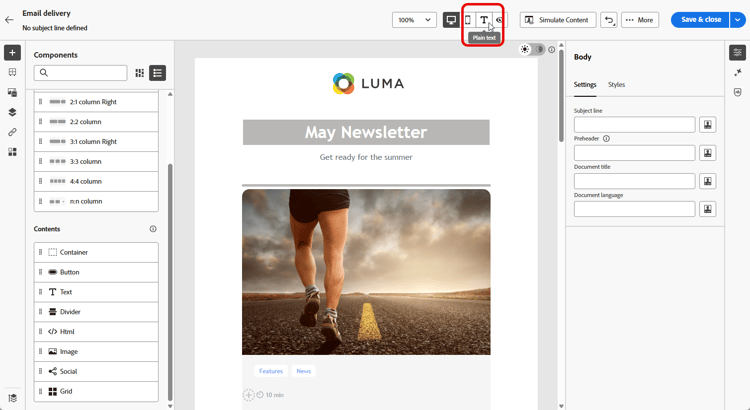Click the third right rail icon

(738, 92)
